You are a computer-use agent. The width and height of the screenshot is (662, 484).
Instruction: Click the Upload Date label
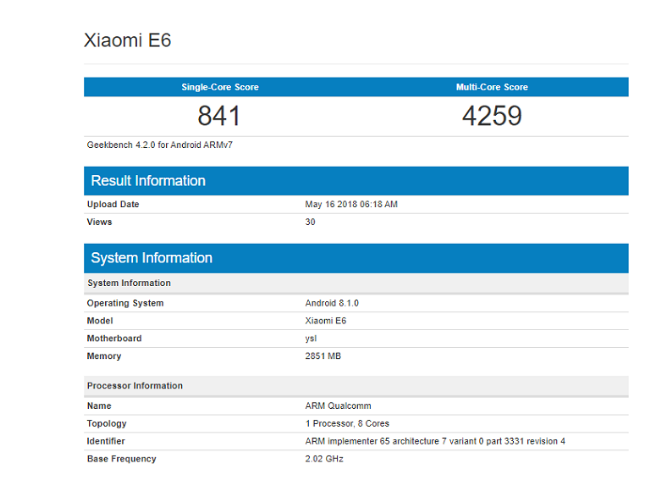click(x=113, y=204)
